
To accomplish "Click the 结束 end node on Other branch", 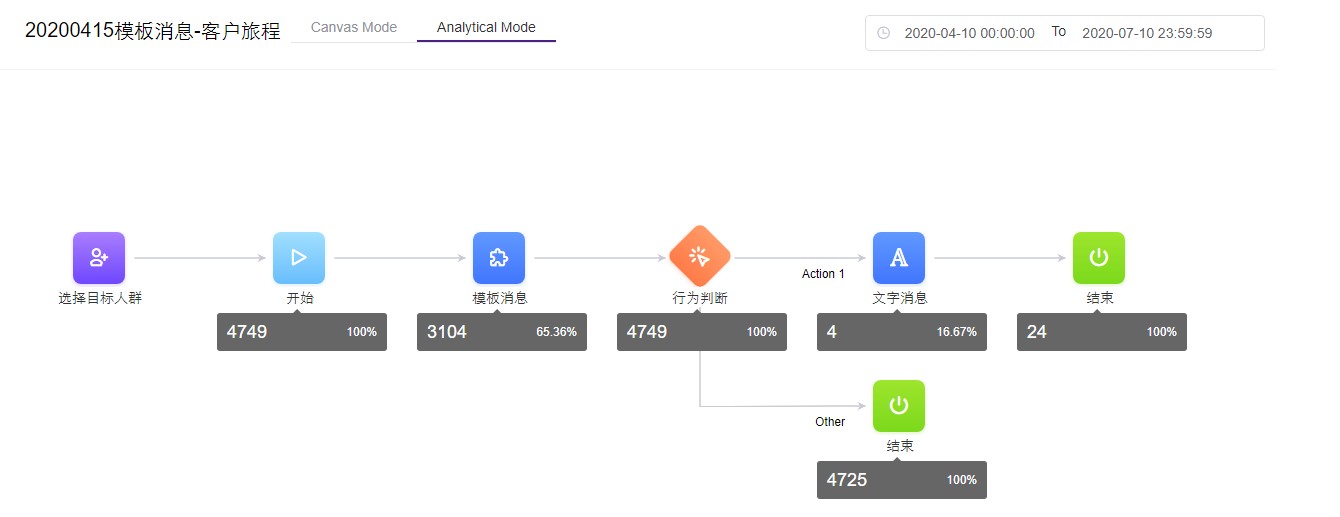I will click(899, 406).
